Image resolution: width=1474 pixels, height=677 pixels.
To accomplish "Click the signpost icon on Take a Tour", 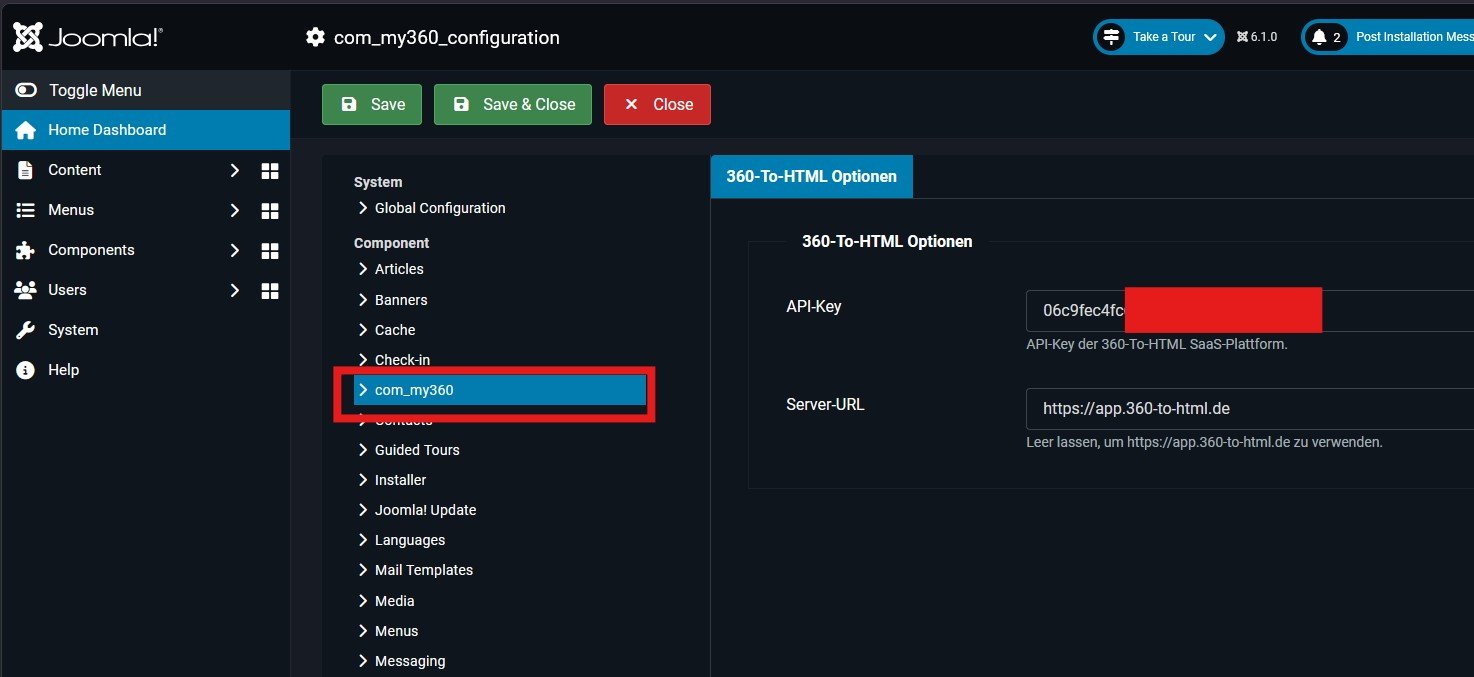I will coord(1111,37).
